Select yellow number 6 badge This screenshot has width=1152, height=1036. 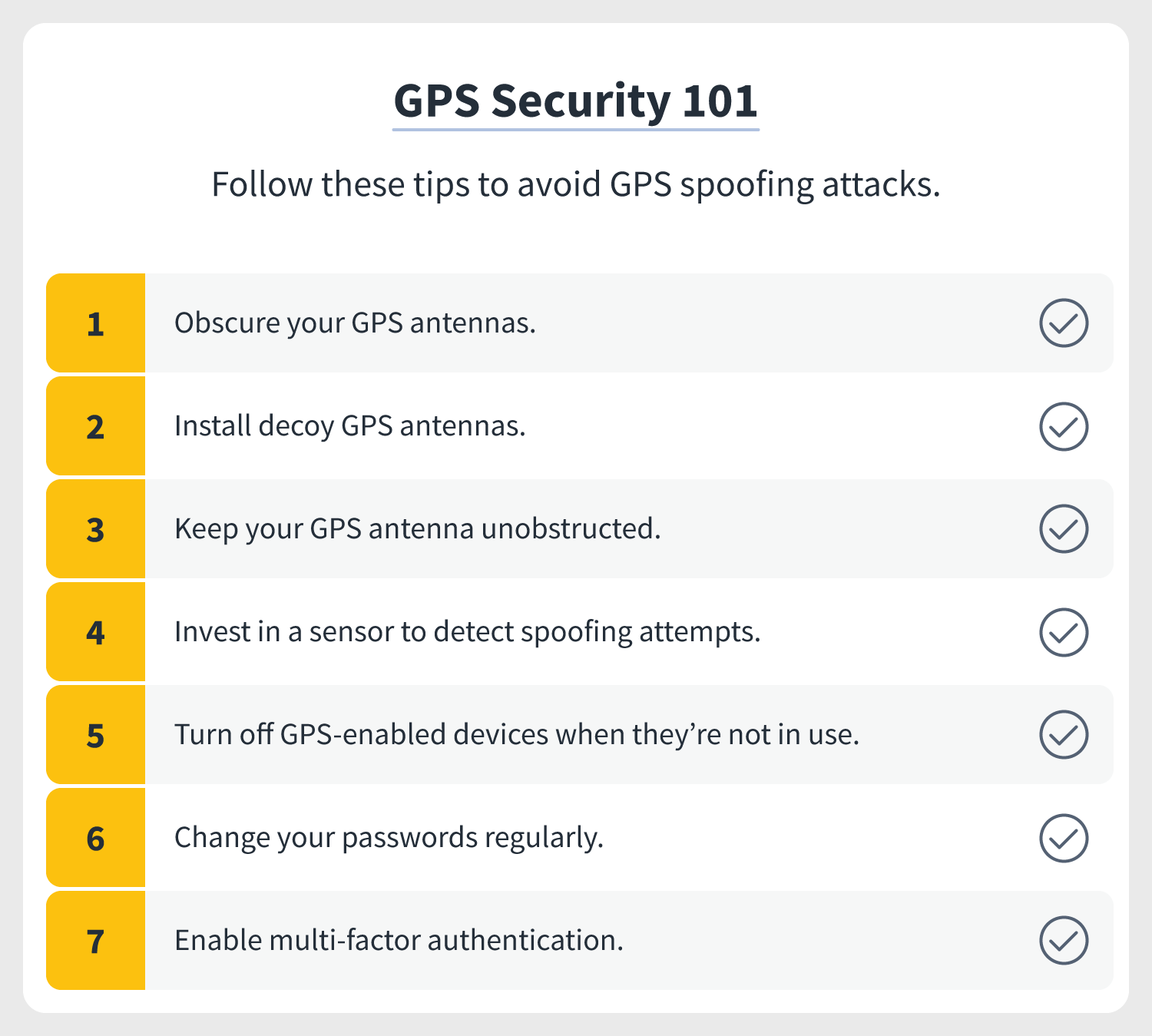click(96, 838)
